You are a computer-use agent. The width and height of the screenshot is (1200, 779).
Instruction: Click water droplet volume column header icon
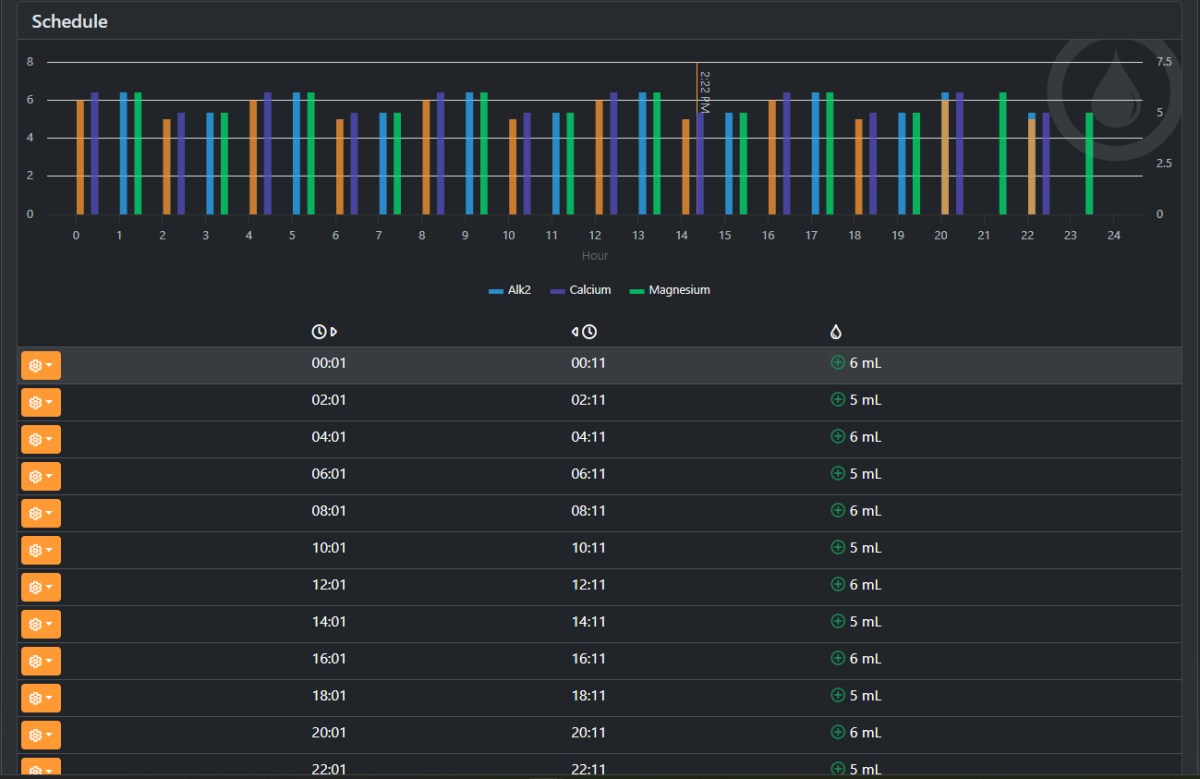836,332
